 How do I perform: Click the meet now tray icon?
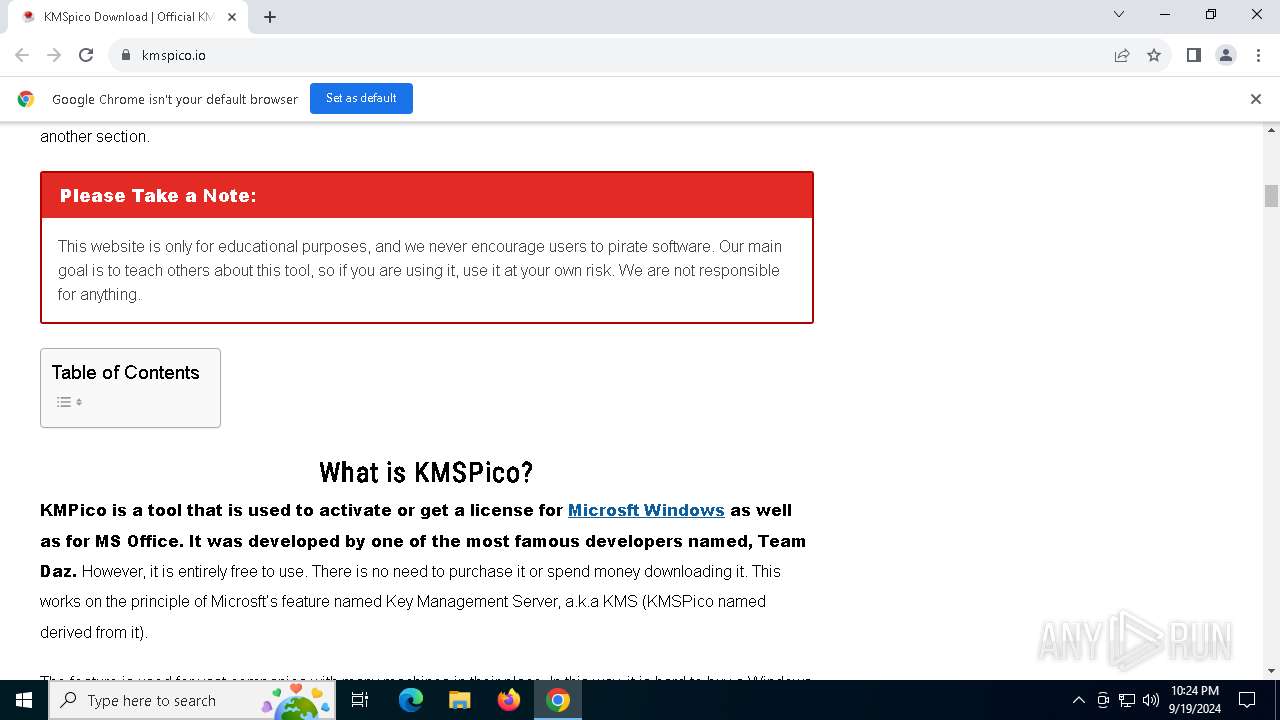(1103, 700)
